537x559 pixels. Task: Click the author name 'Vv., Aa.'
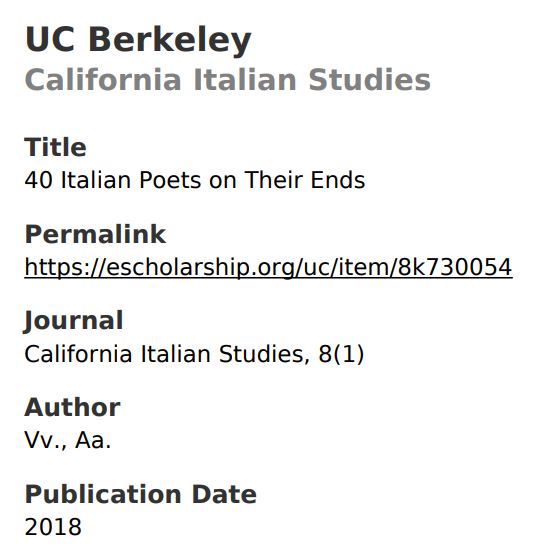(x=68, y=440)
